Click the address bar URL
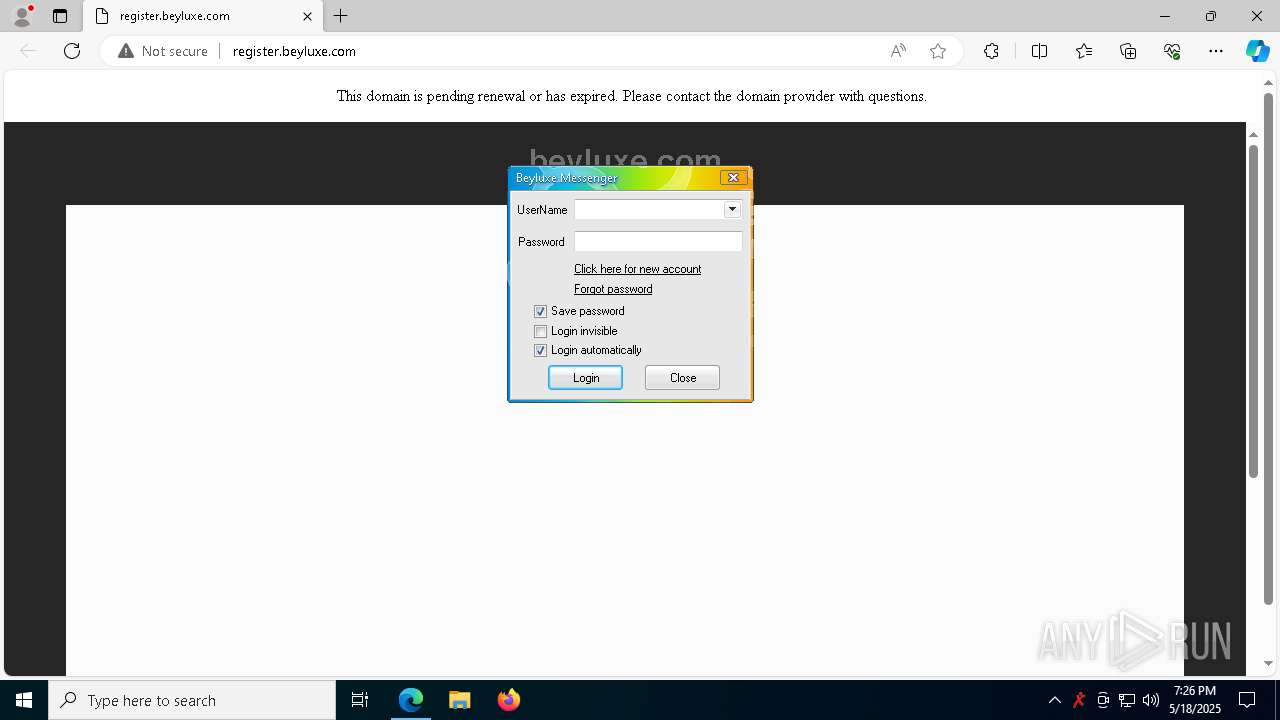The image size is (1280, 720). coord(294,51)
